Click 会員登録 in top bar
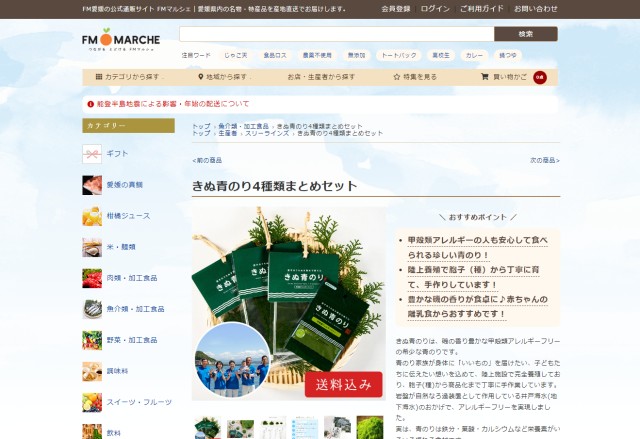Screen dimensions: 640x439 tap(396, 9)
